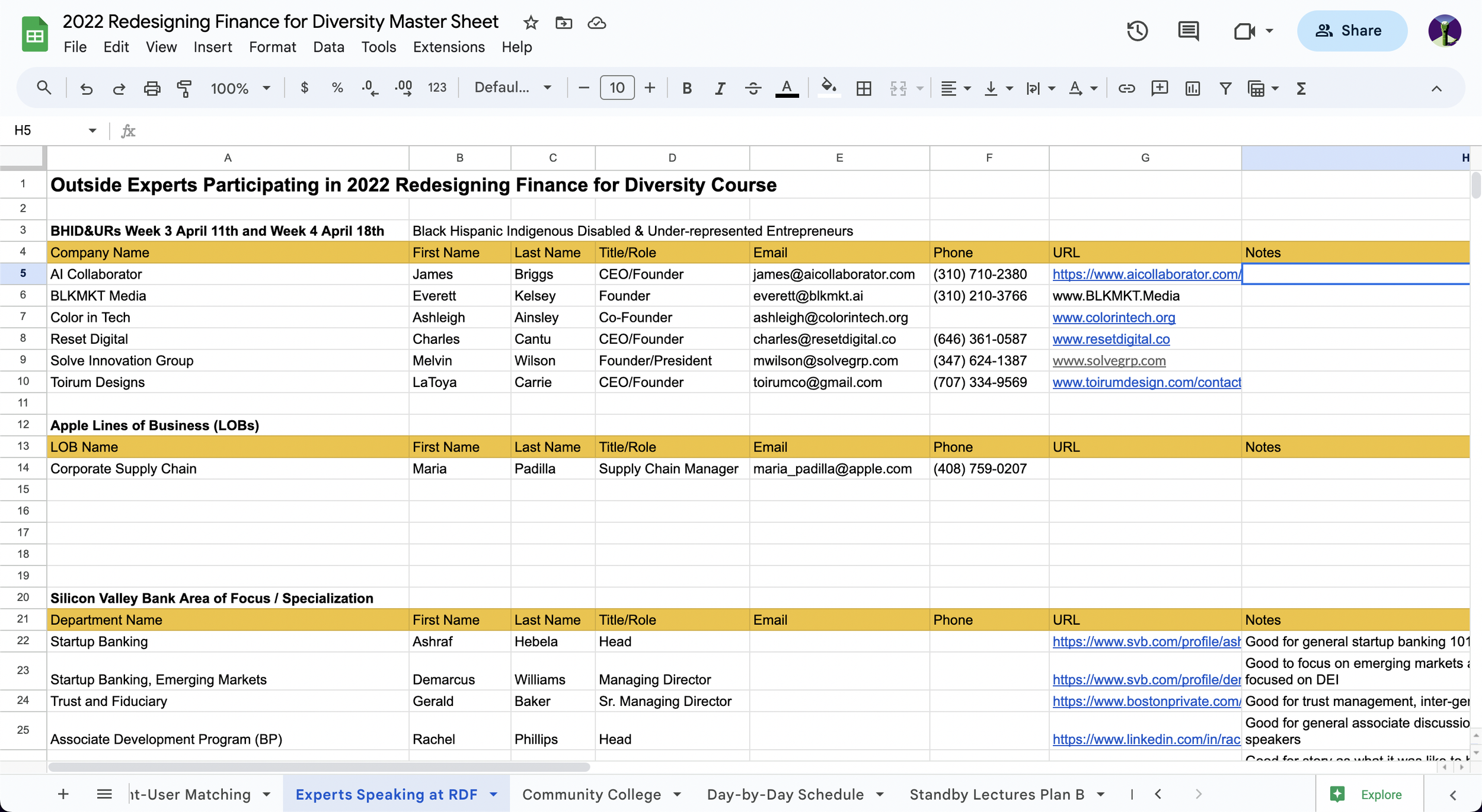Increase decimal places icon
This screenshot has width=1482, height=812.
[x=404, y=88]
